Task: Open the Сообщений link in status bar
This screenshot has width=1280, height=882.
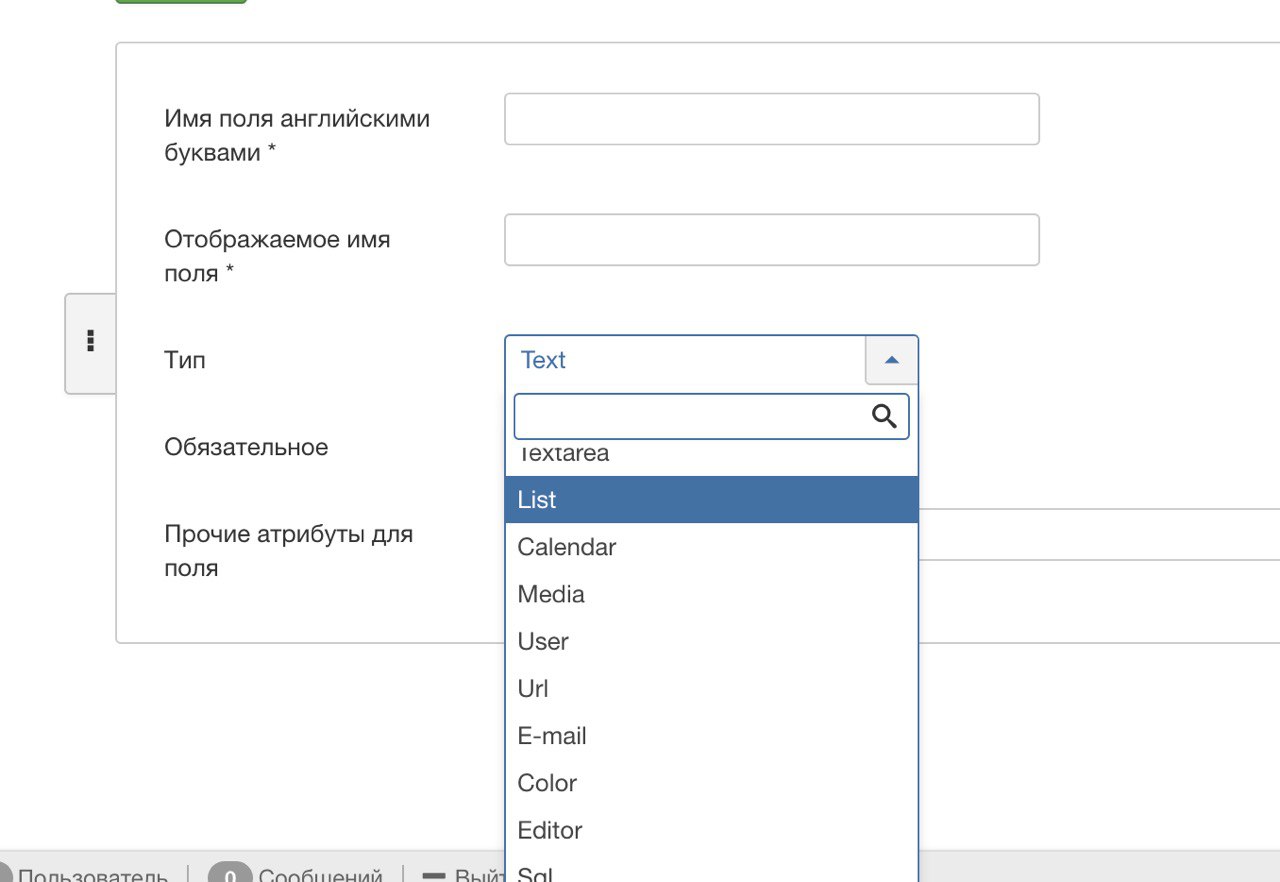Action: pyautogui.click(x=320, y=876)
